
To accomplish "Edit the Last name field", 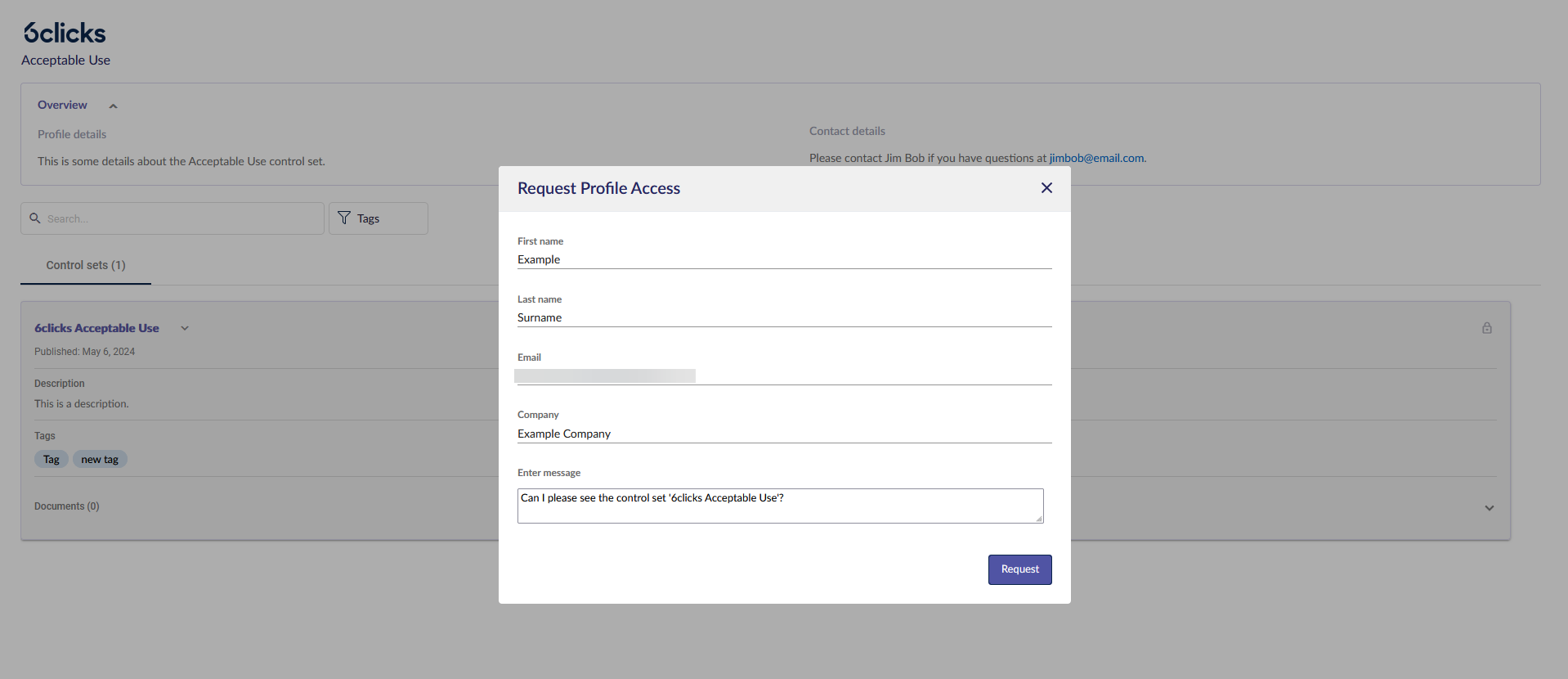I will (784, 317).
